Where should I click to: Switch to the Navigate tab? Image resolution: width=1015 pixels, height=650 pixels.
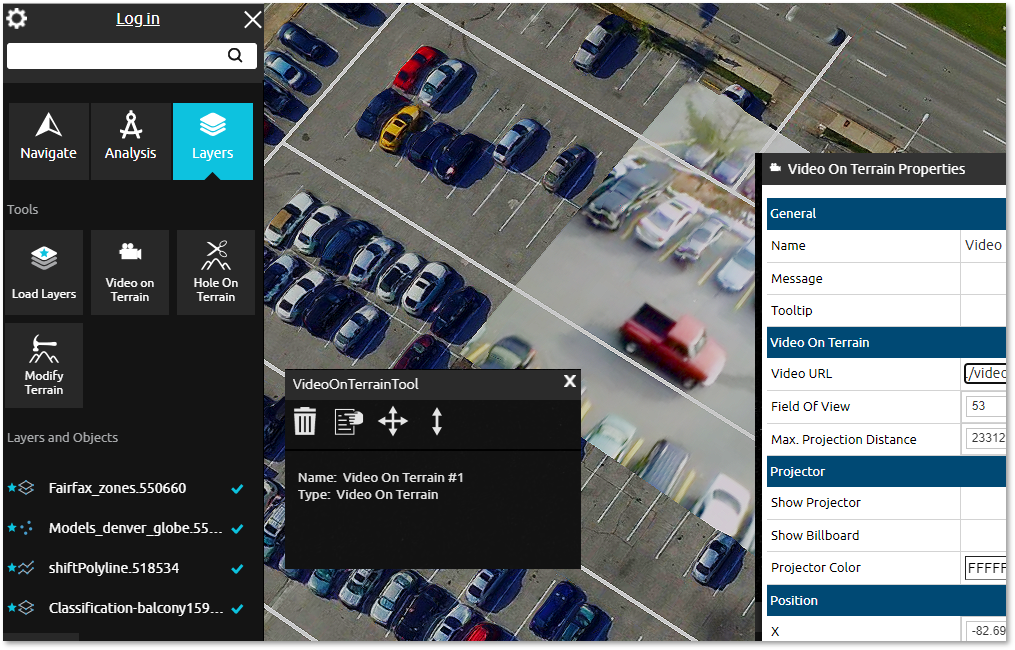coord(48,140)
